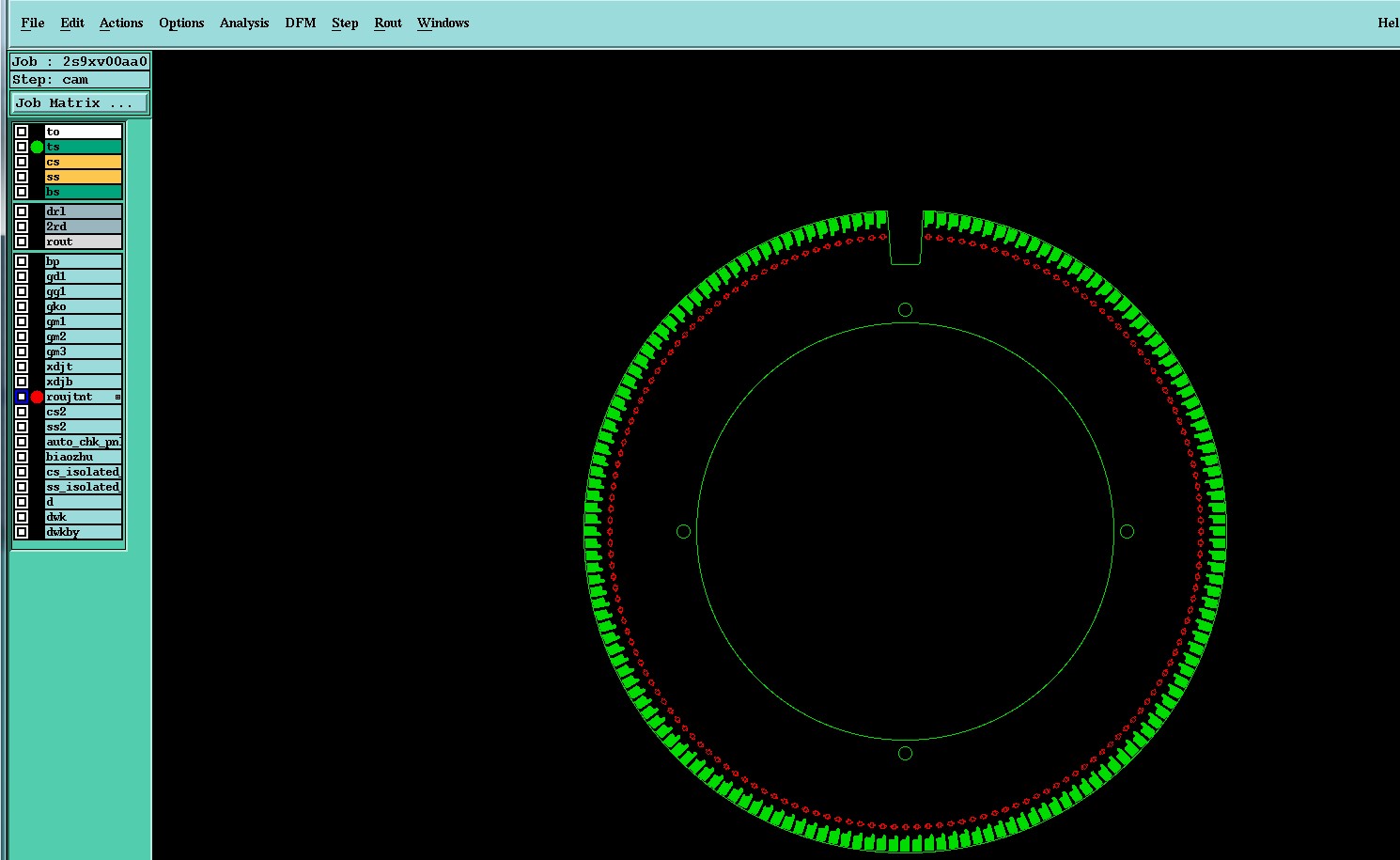The width and height of the screenshot is (1400, 860).
Task: Click the right tooling hole circle in canvas
Action: tap(1127, 531)
